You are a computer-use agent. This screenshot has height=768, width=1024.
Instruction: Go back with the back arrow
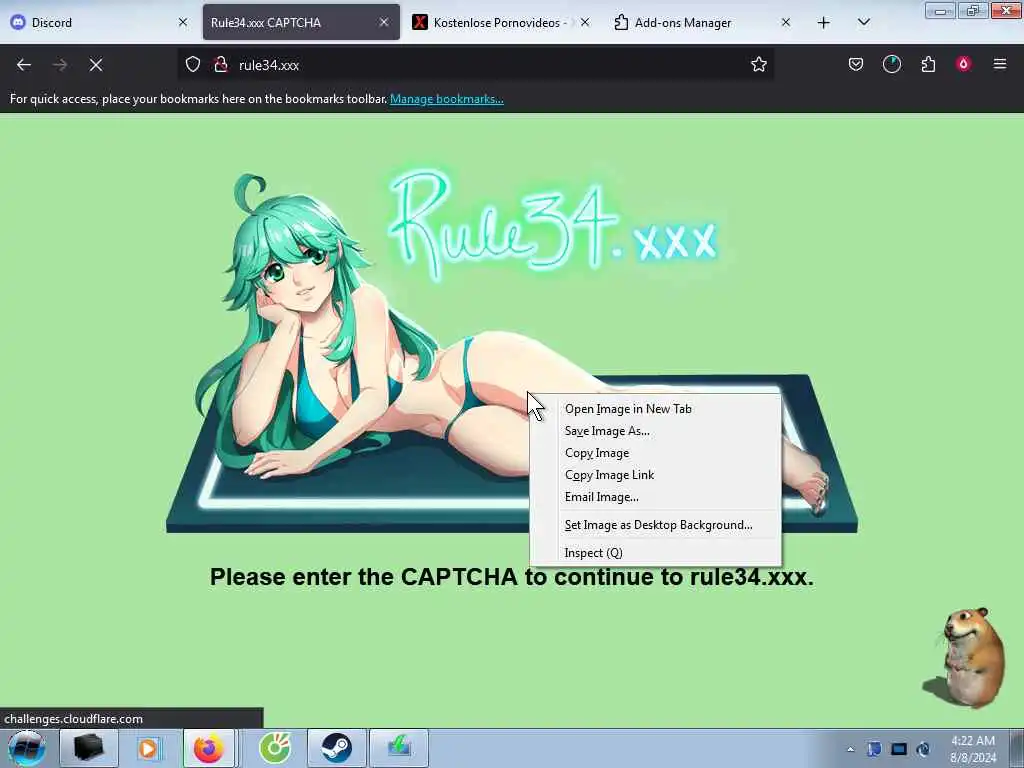coord(24,65)
